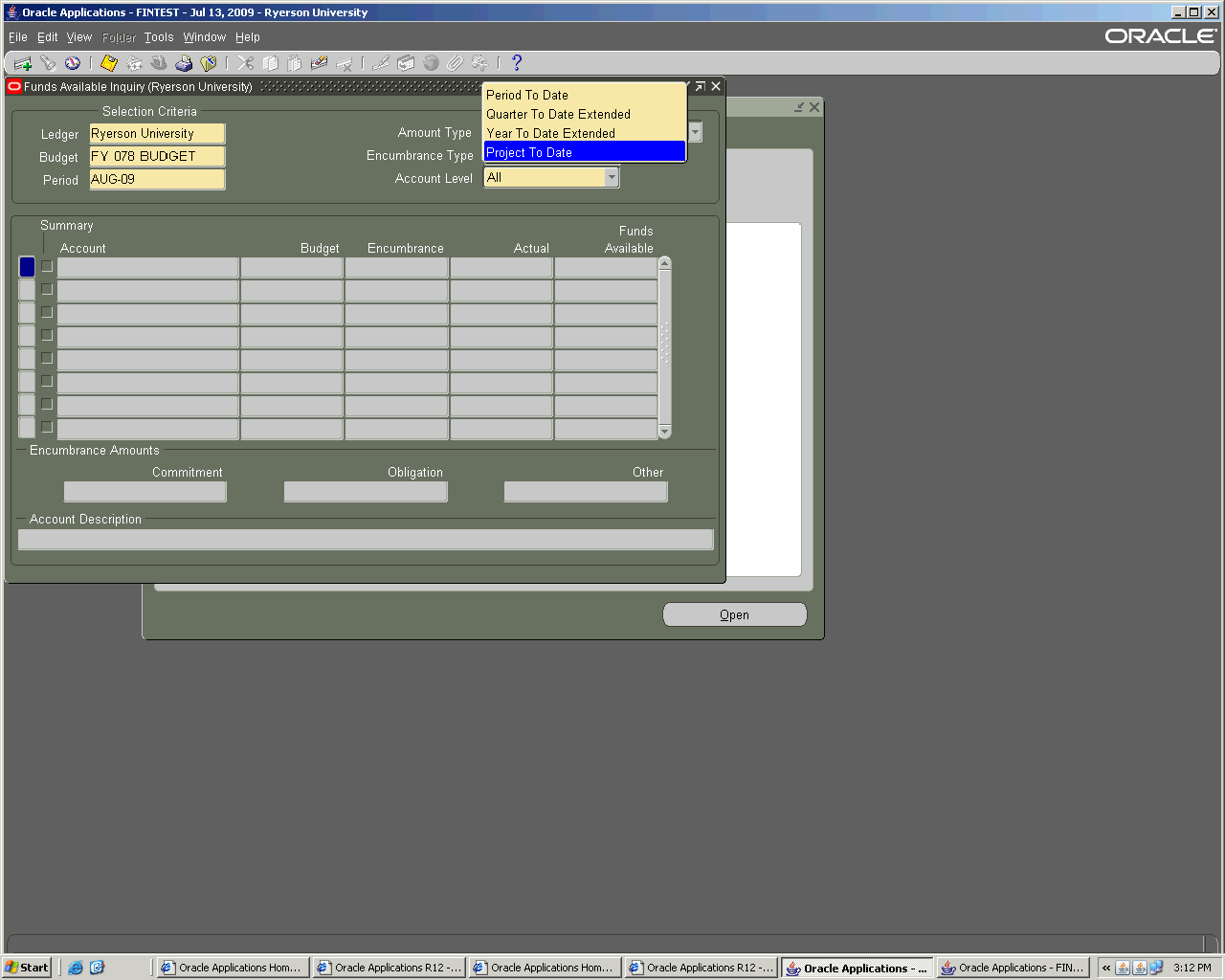The height and width of the screenshot is (980, 1225).
Task: Click the New Record toolbar icon
Action: click(23, 63)
